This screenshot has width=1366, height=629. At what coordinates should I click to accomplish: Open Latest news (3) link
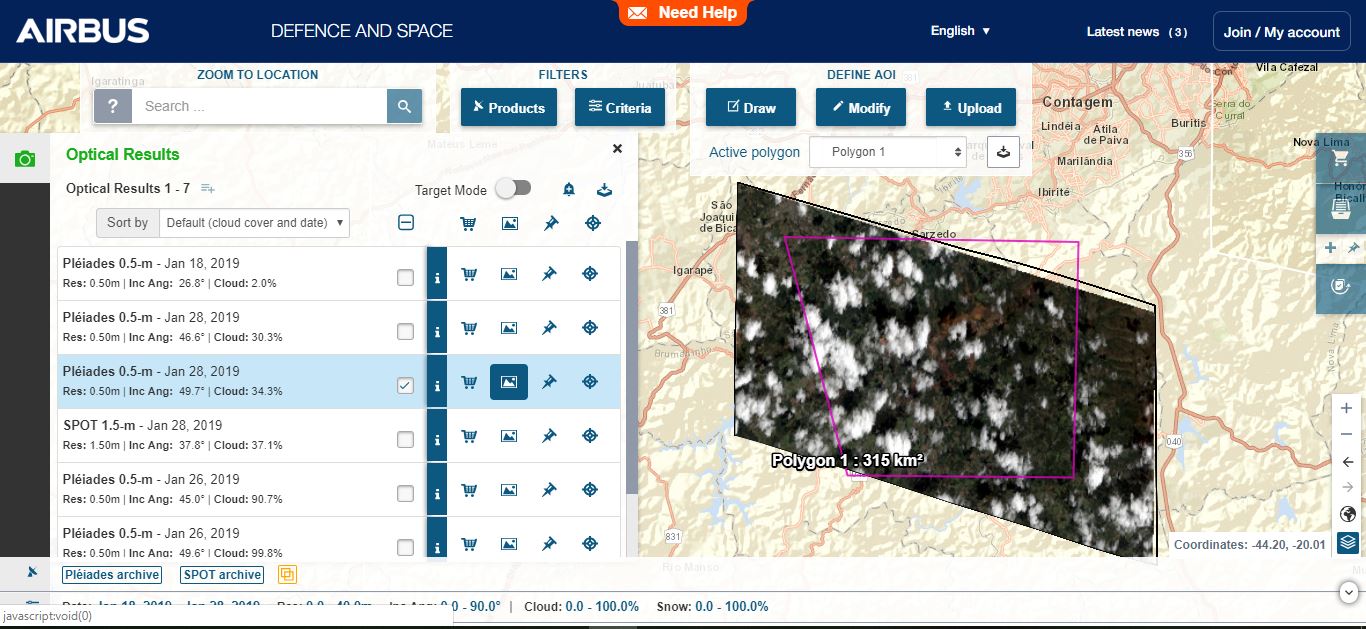1137,32
